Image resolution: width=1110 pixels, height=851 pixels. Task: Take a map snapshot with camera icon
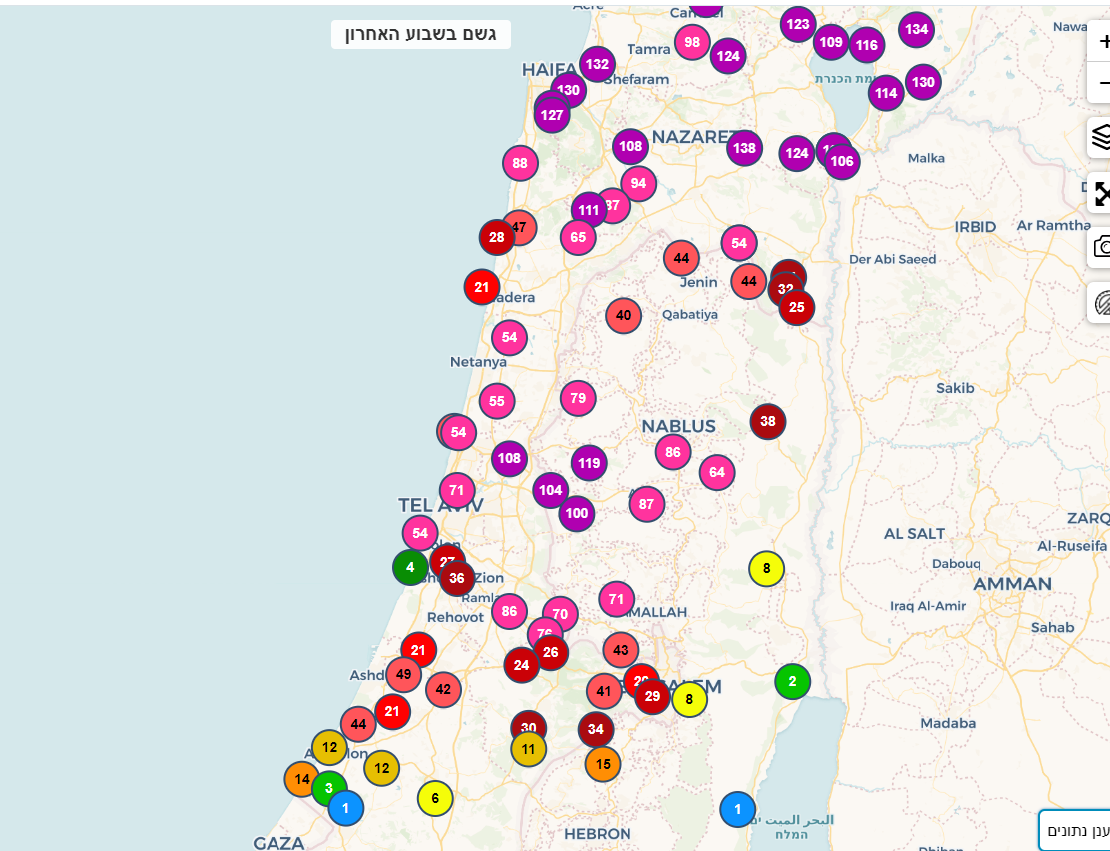(1101, 247)
